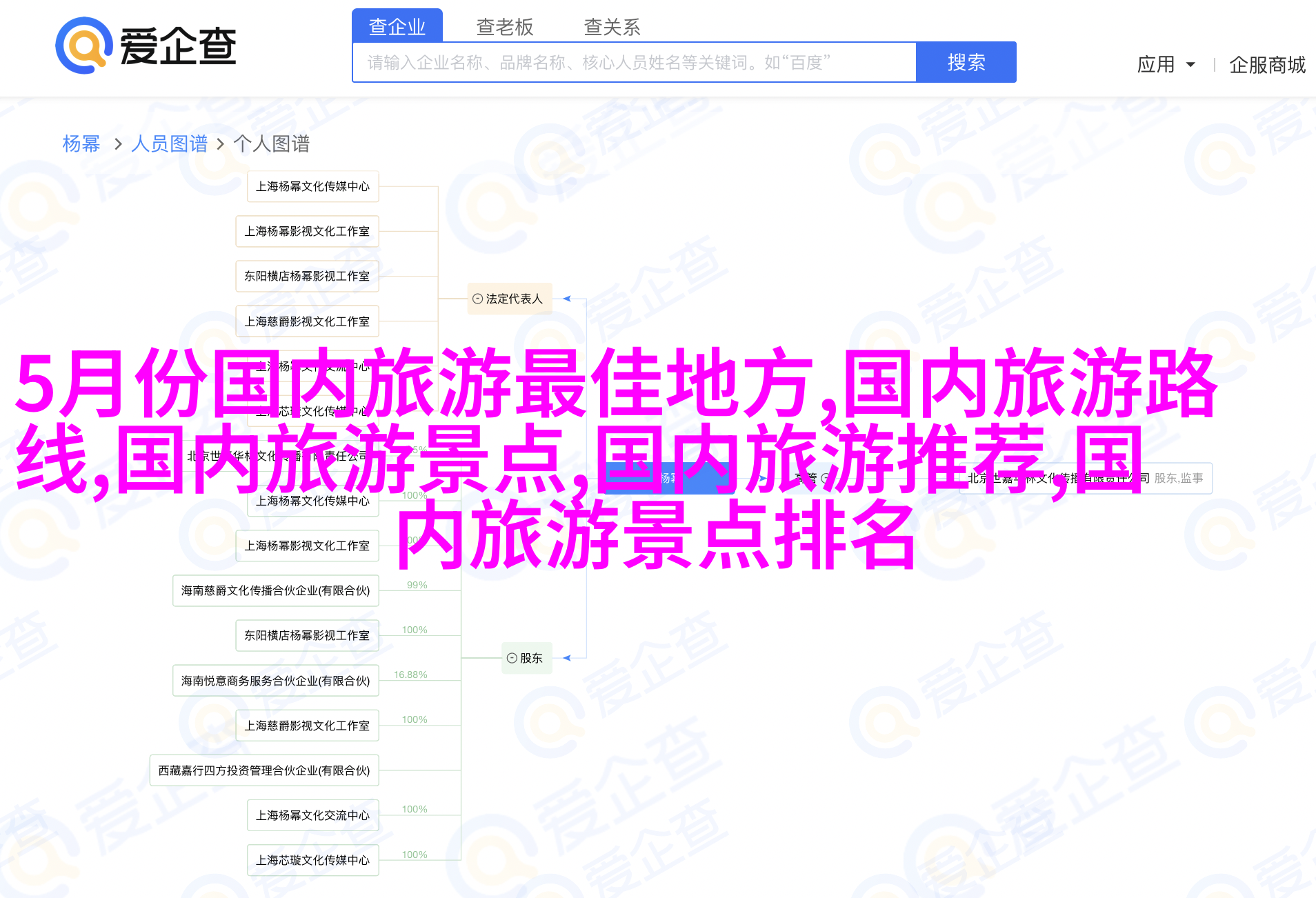This screenshot has width=1316, height=898.
Task: Select 上海慈爵影视文化工作室 node under 法定代表人
Action: coord(308,321)
